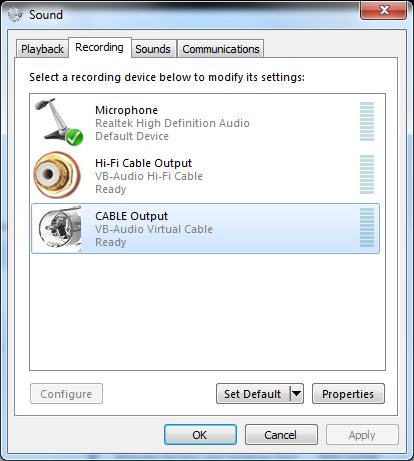414x461 pixels.
Task: Click the Cancel button
Action: (281, 435)
